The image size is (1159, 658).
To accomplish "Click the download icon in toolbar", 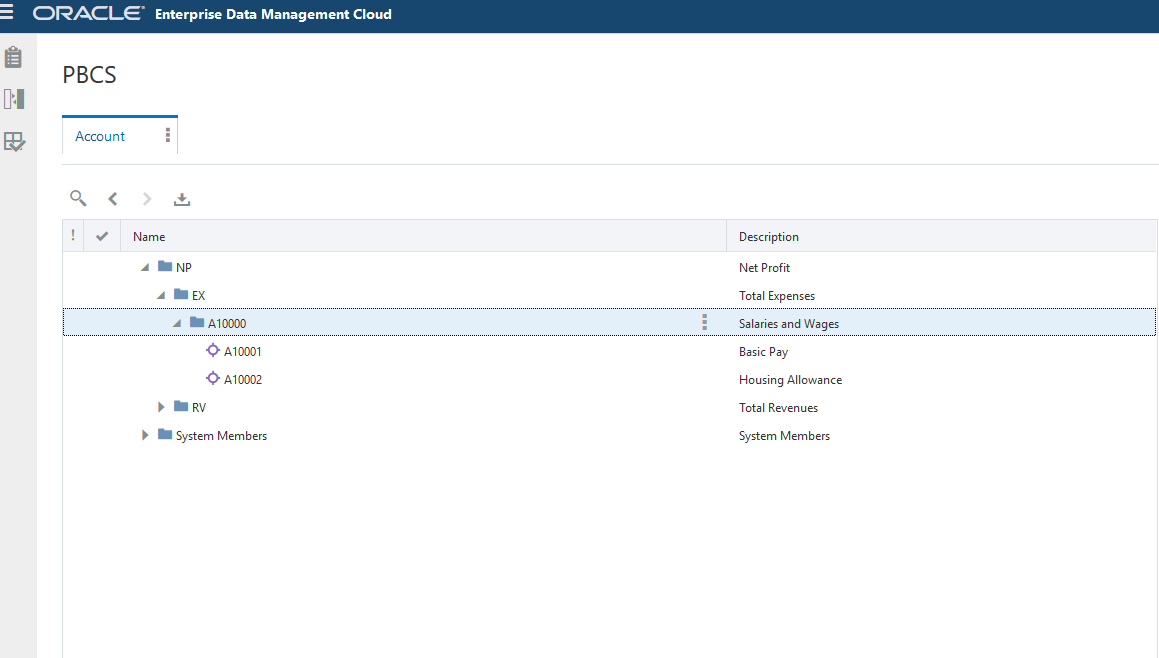I will (x=182, y=199).
